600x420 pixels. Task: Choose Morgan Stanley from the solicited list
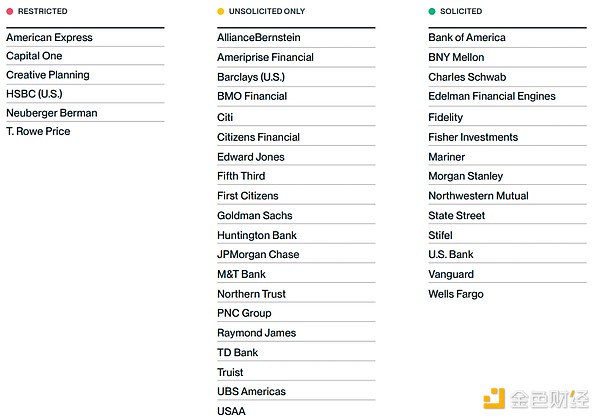(x=466, y=176)
